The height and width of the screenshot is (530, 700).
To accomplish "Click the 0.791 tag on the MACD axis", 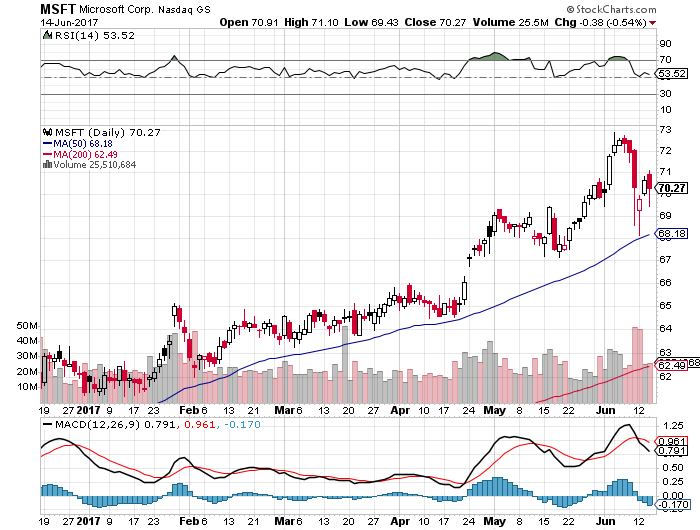I will [x=671, y=451].
